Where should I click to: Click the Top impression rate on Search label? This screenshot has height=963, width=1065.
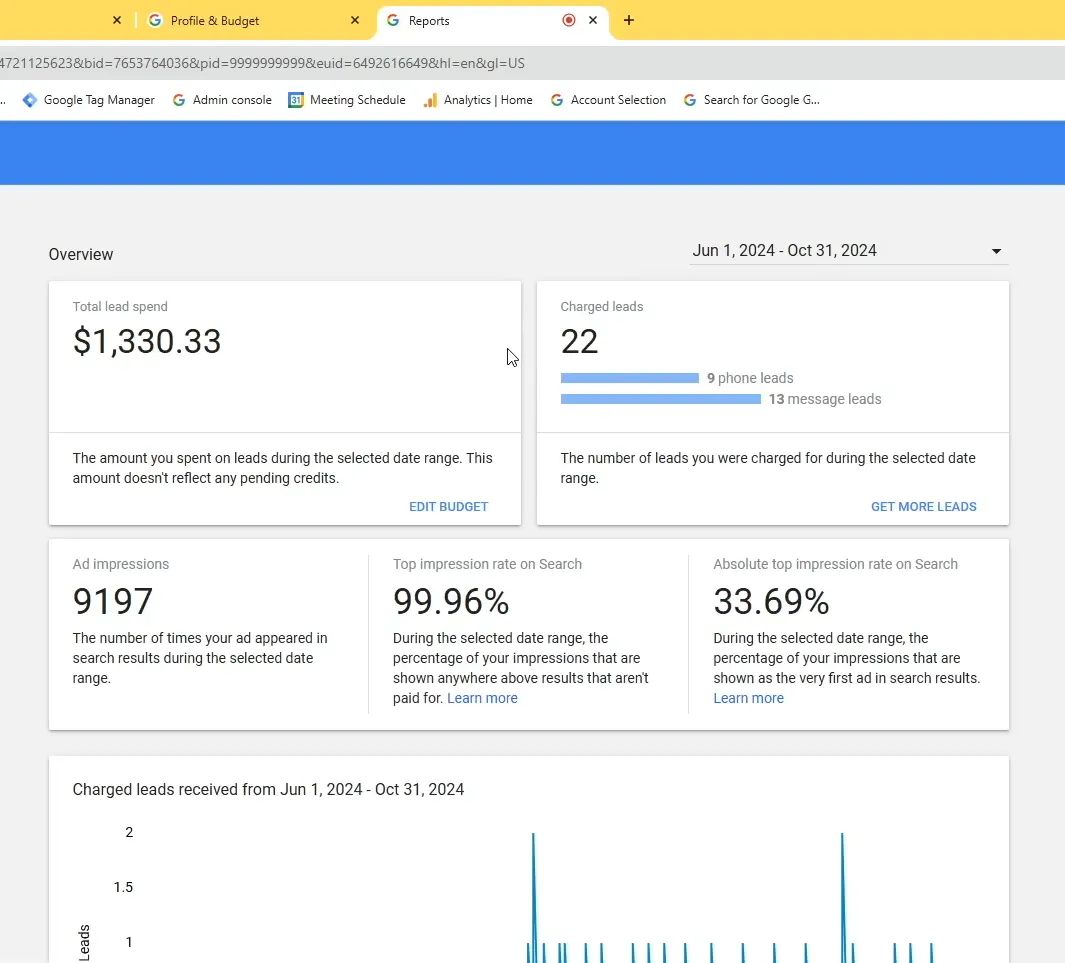point(487,564)
